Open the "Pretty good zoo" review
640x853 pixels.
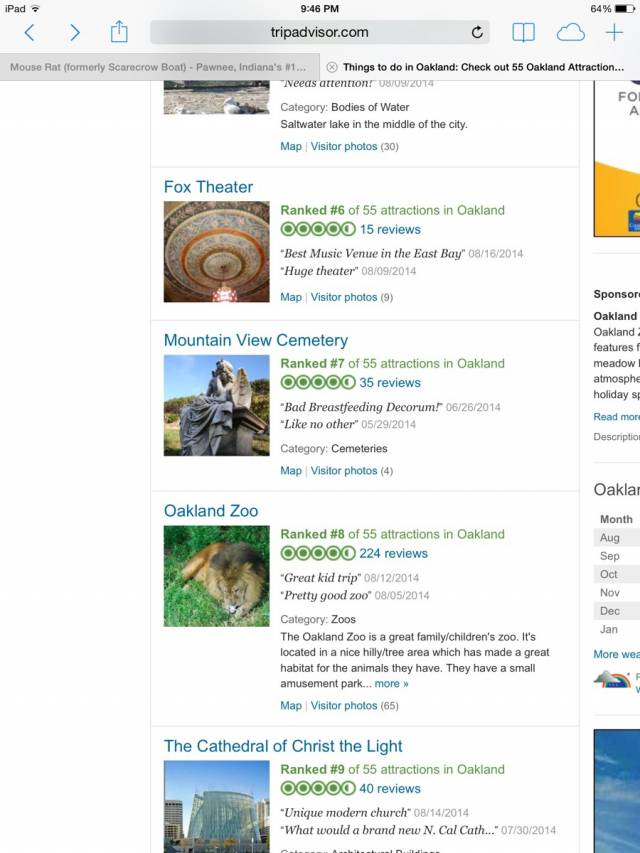click(326, 595)
